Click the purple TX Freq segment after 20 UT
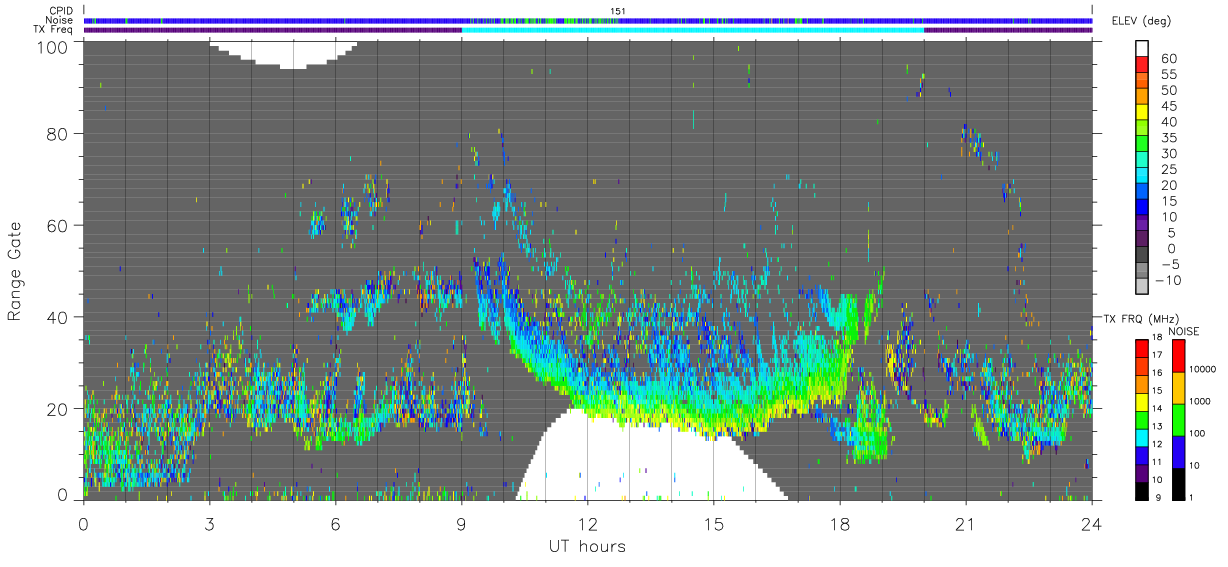The height and width of the screenshot is (567, 1228). tap(1008, 30)
